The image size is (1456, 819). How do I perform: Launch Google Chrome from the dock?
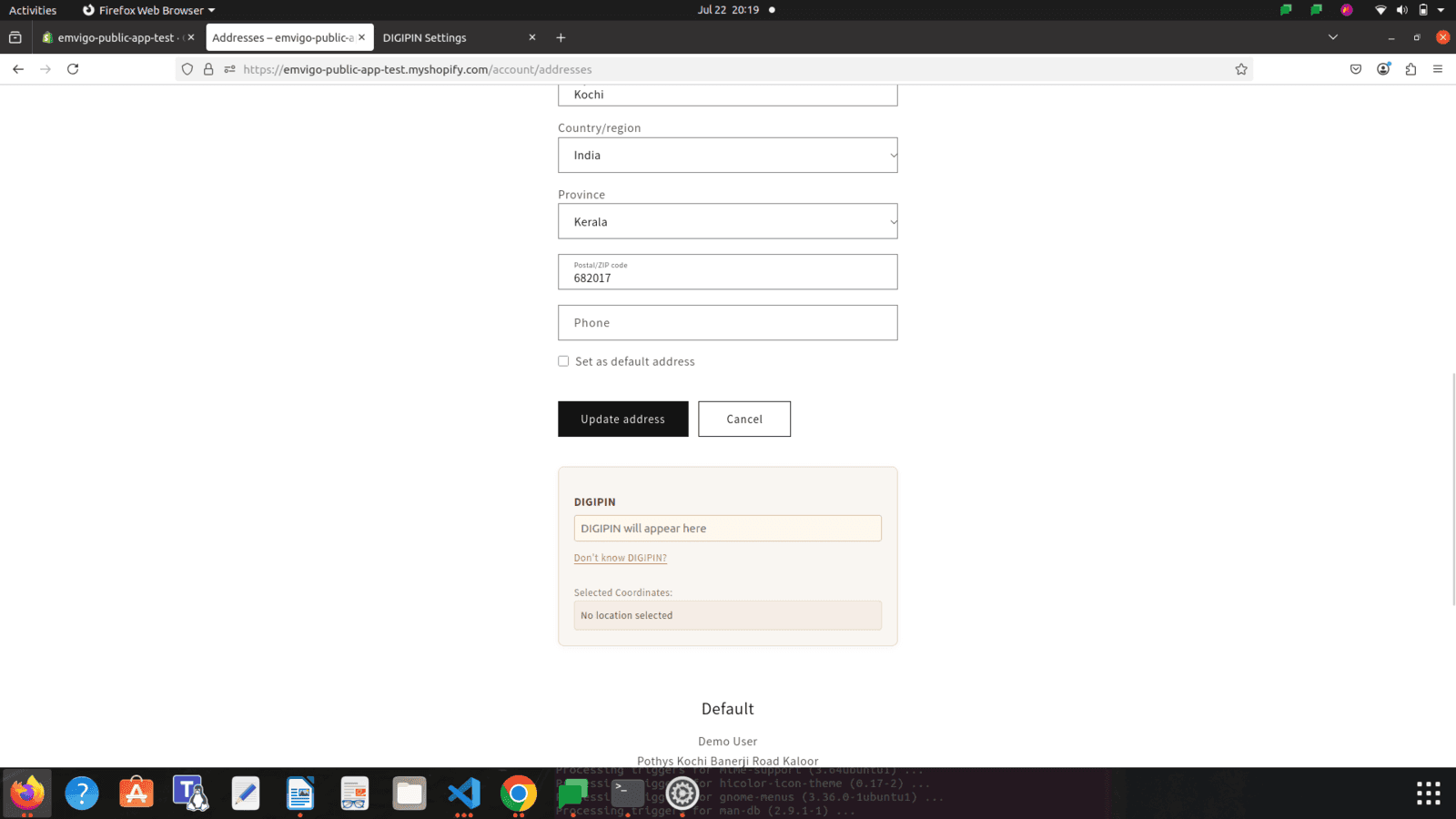519,793
